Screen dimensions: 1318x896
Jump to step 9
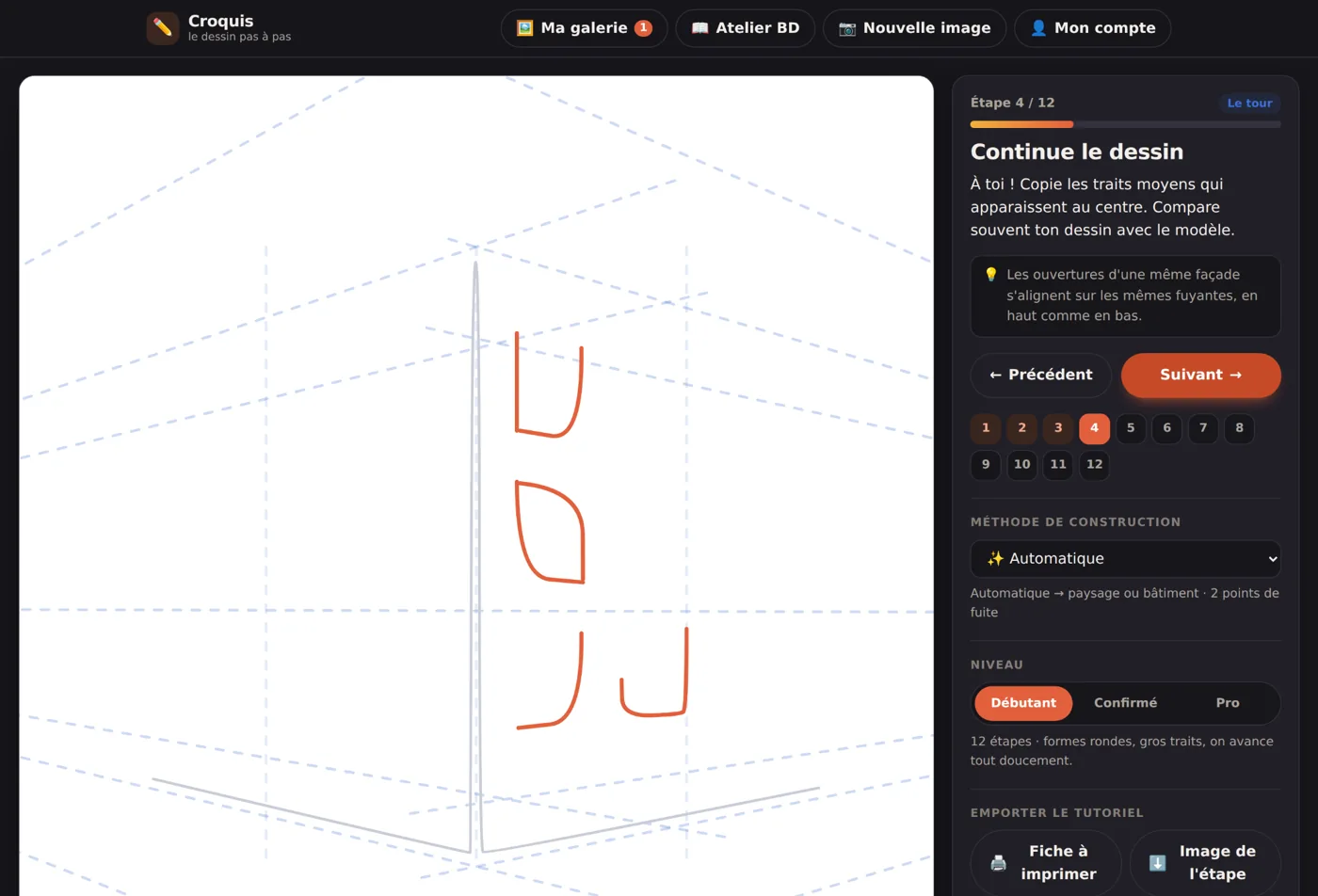986,465
